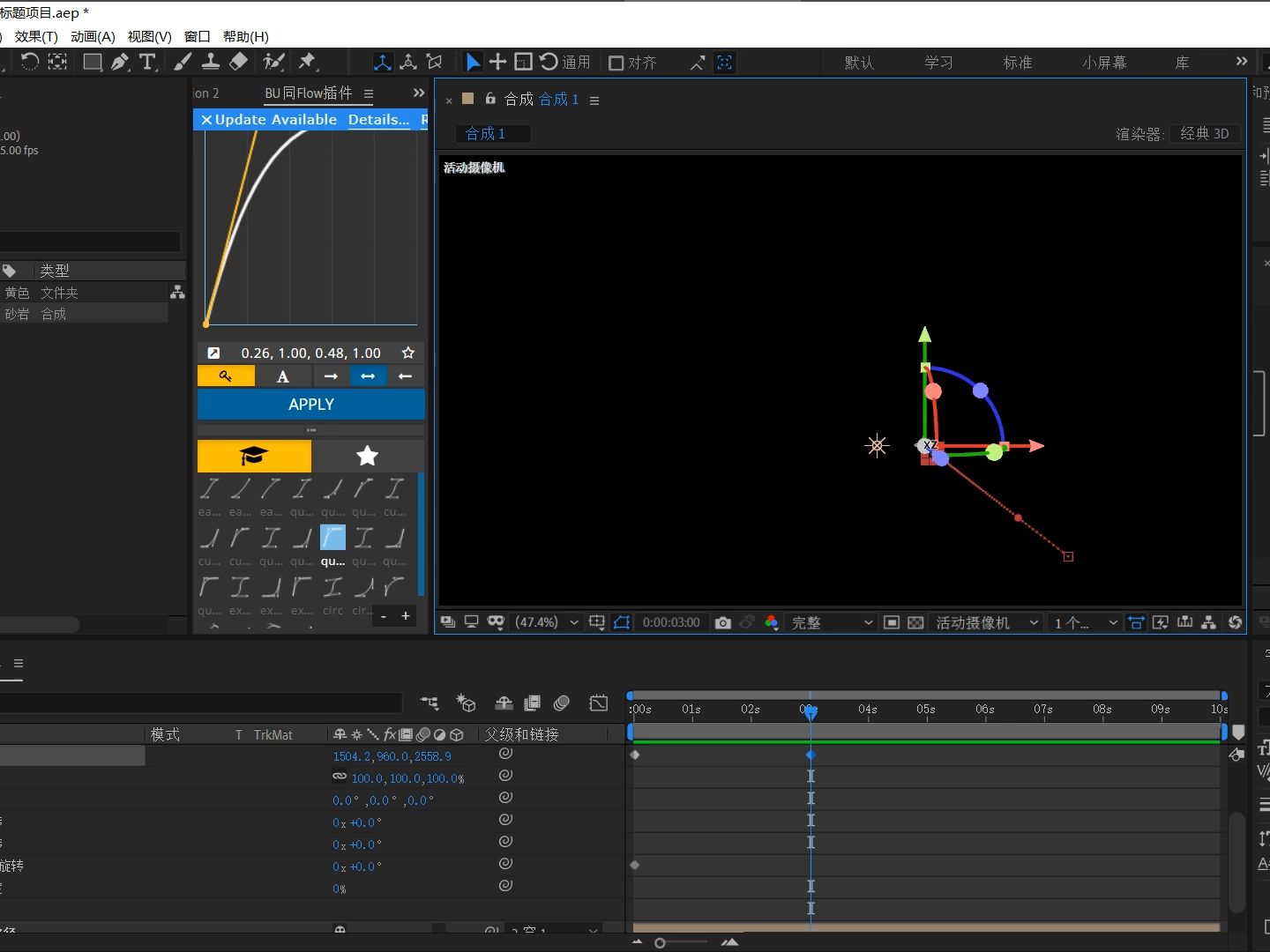The height and width of the screenshot is (952, 1270).
Task: Toggle the transparency grid in viewer
Action: pyautogui.click(x=915, y=622)
